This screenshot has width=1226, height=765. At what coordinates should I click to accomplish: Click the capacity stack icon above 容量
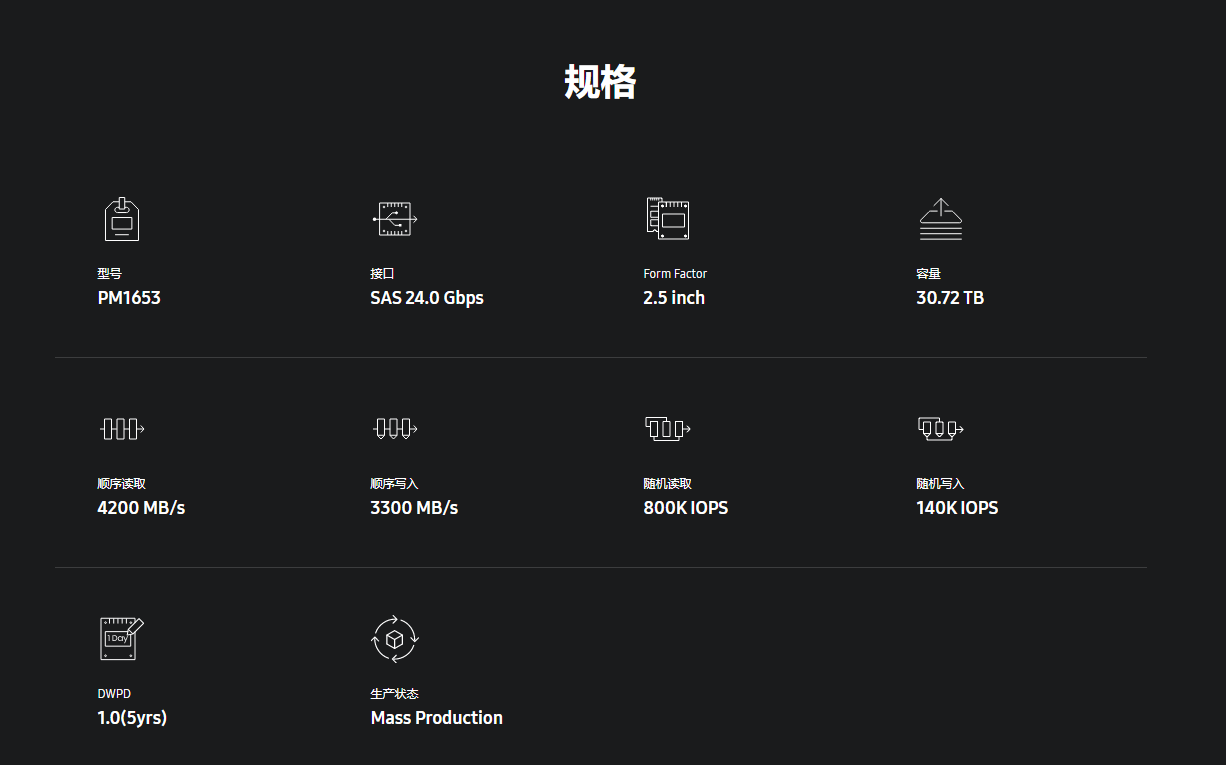coord(941,219)
